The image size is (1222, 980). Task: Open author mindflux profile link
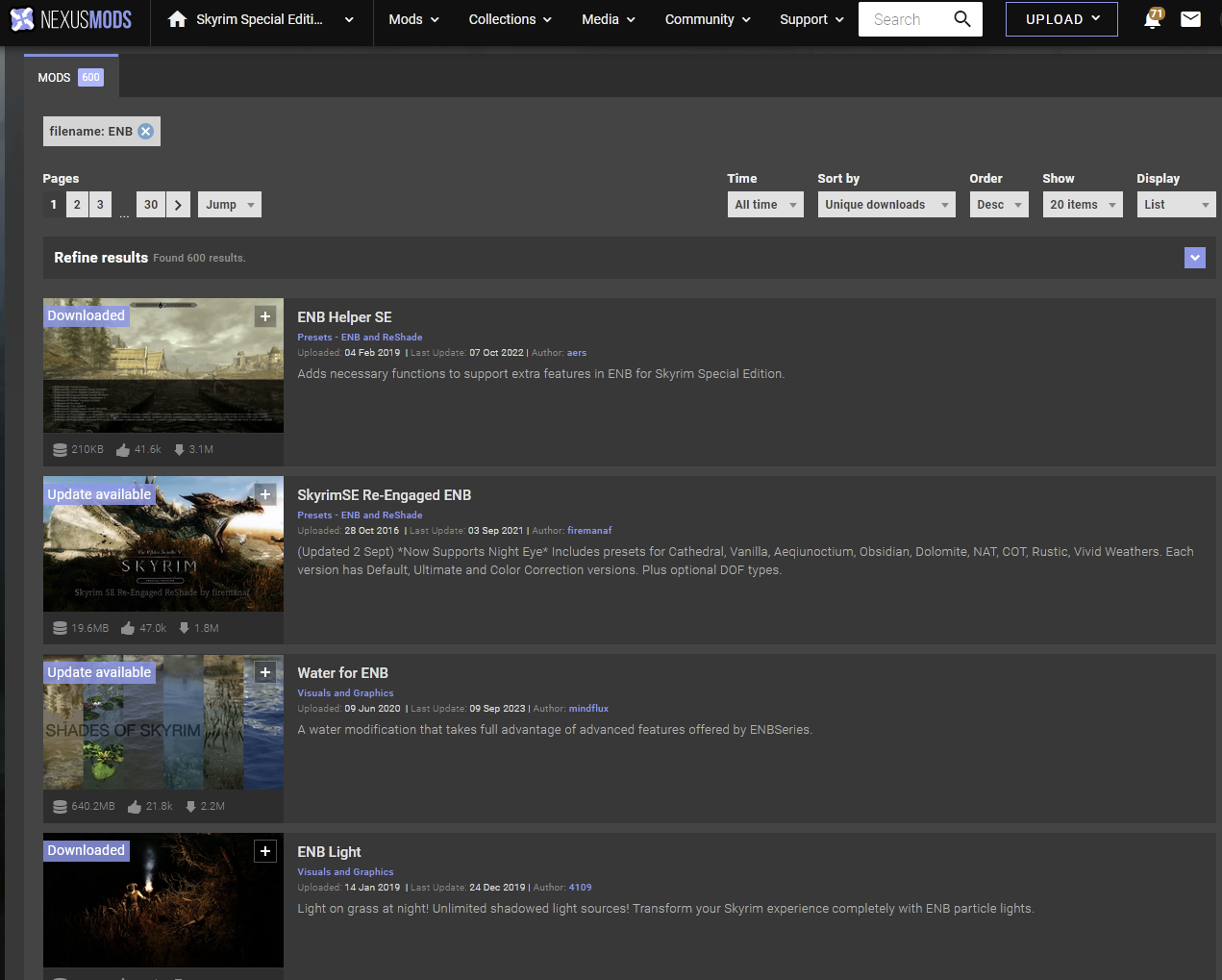(588, 709)
